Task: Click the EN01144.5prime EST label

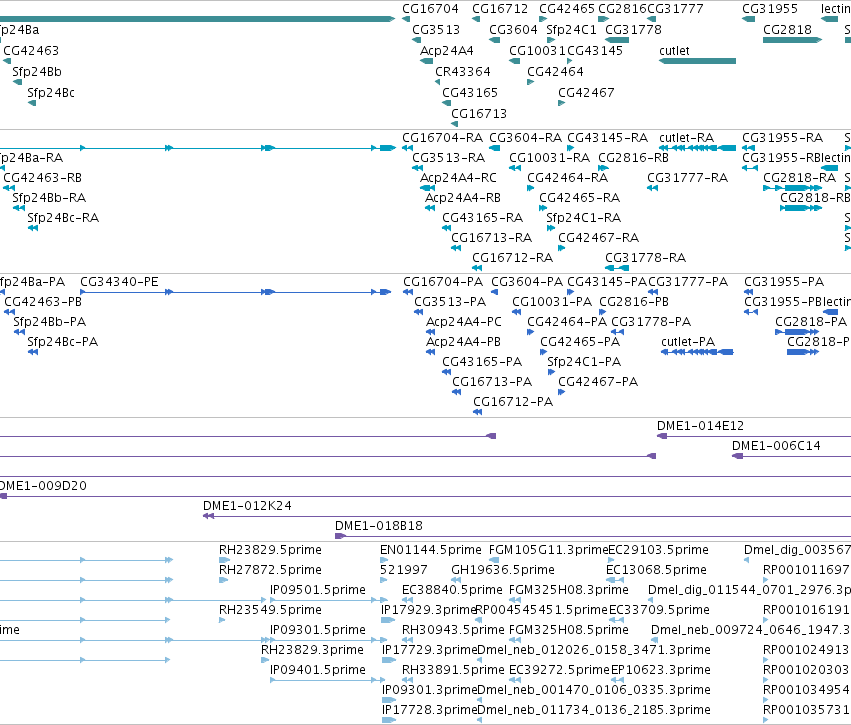Action: pos(430,550)
